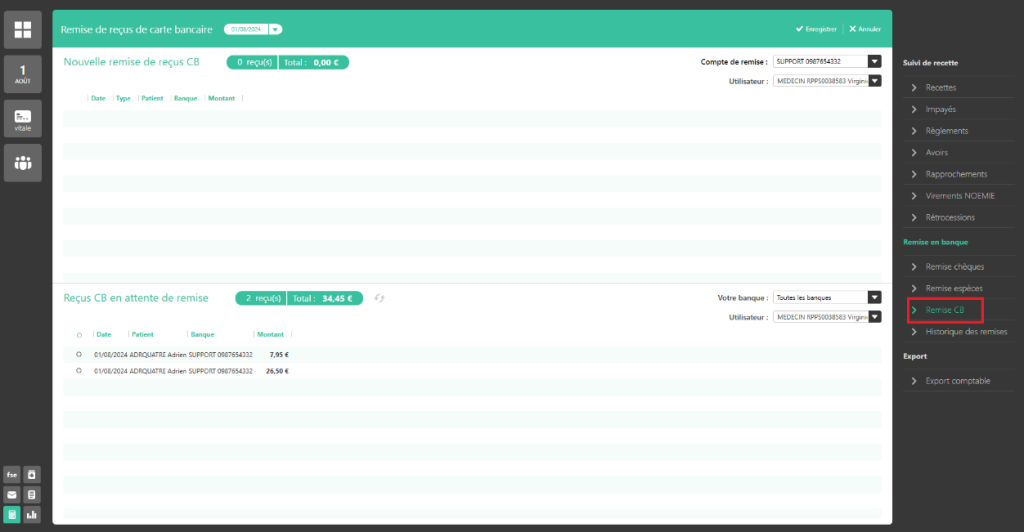
Task: Open Historique des remises menu item
Action: click(965, 331)
